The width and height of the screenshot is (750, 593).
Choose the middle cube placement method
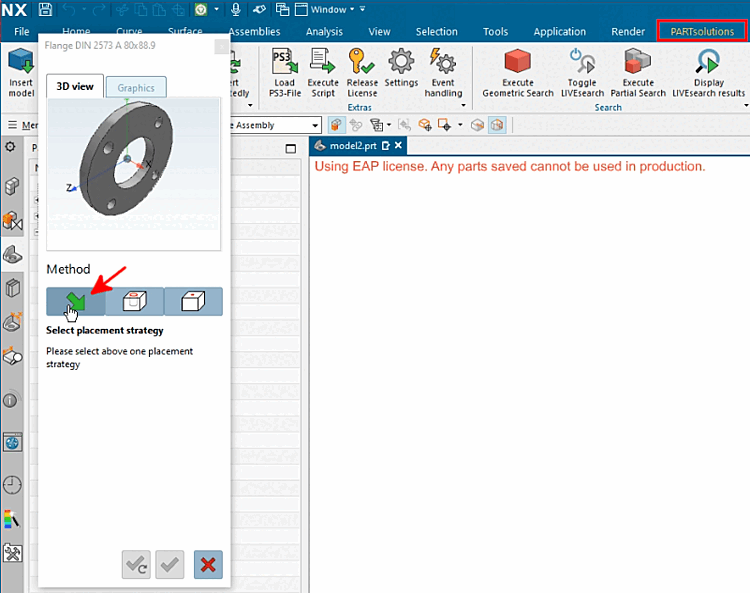[134, 301]
